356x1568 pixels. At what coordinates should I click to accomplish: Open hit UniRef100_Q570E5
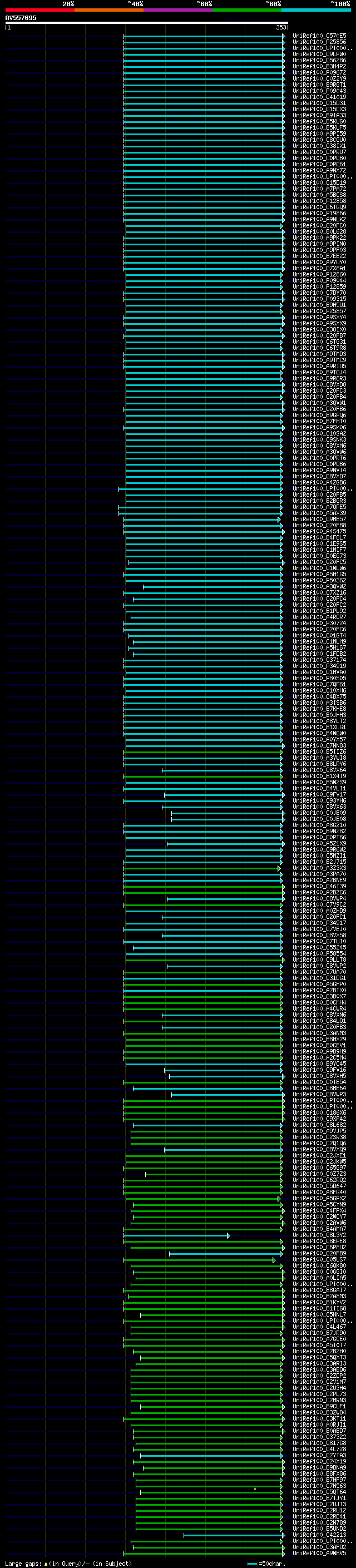(x=319, y=36)
